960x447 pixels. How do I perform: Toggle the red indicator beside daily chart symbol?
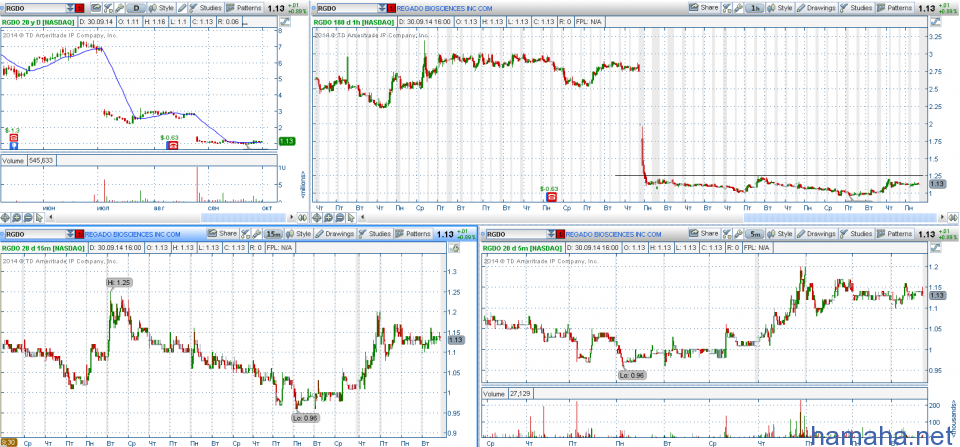pyautogui.click(x=80, y=7)
